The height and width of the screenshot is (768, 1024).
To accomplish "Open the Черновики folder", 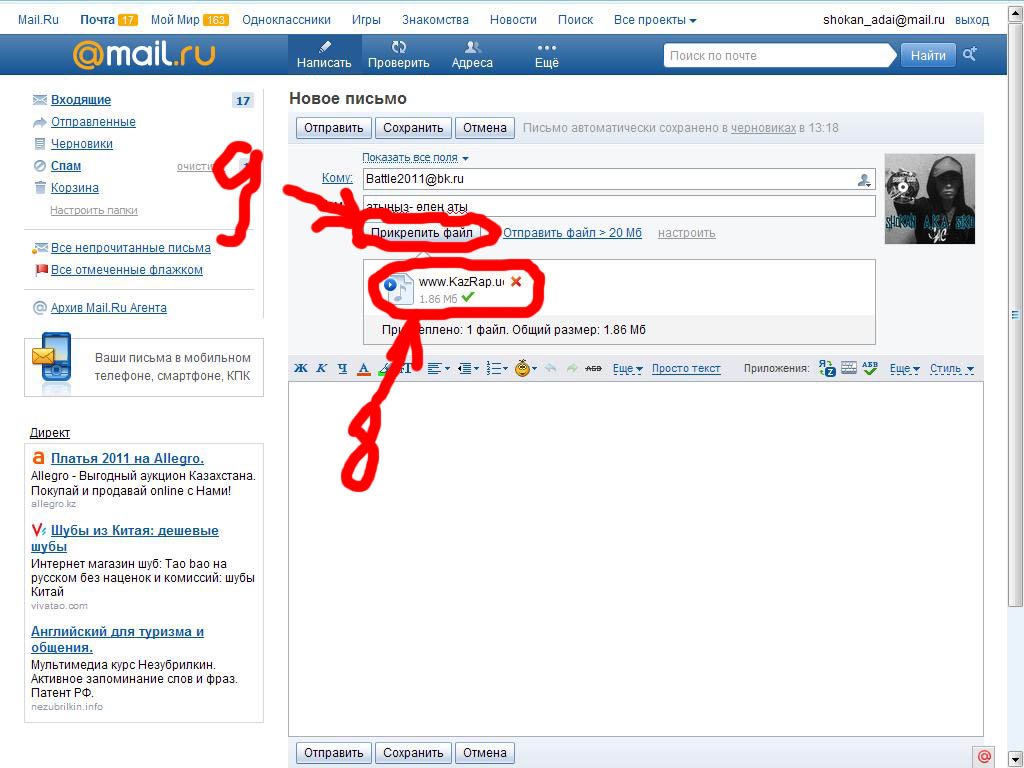I will point(82,144).
